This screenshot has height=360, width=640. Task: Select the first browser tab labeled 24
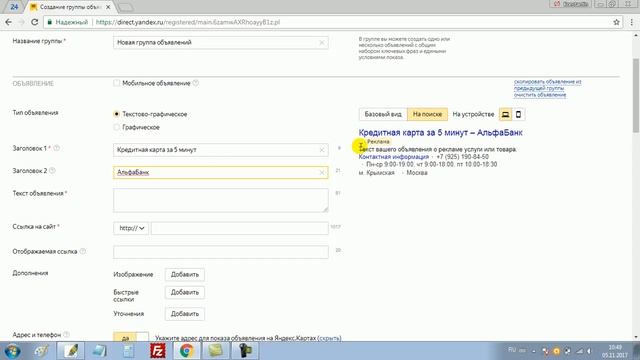[x=14, y=7]
